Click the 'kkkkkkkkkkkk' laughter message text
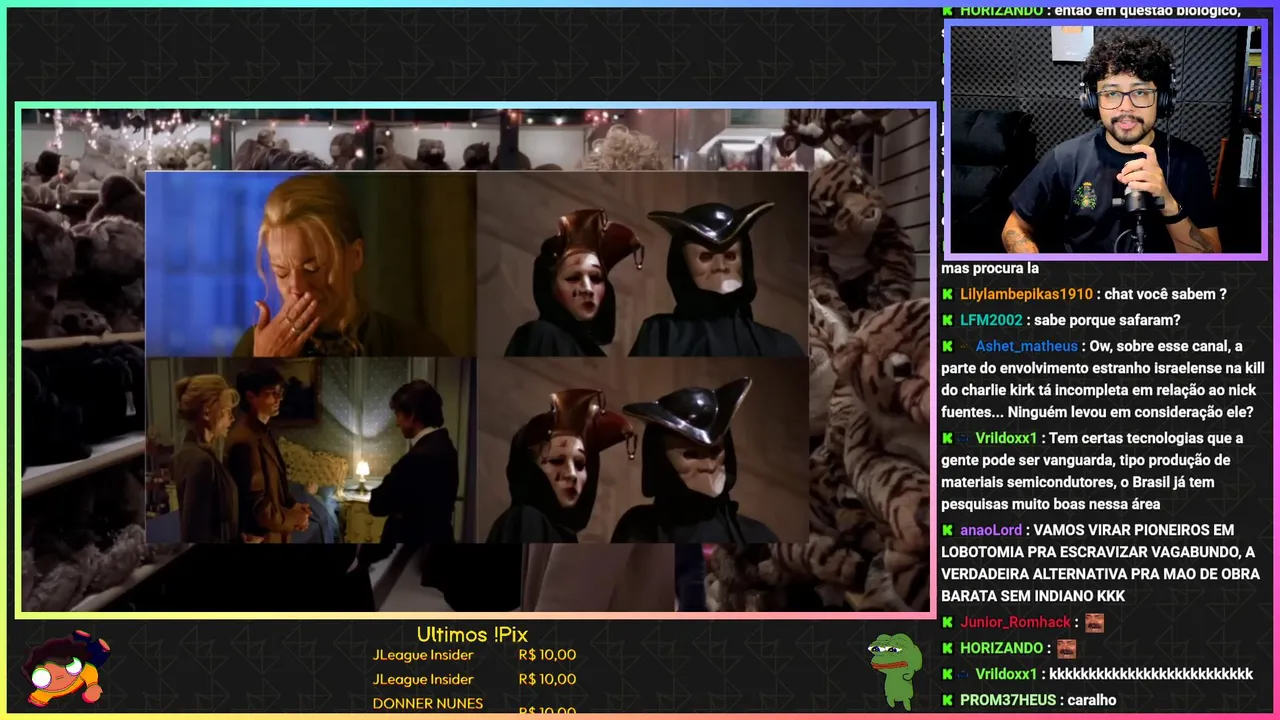1280x720 pixels. (x=1151, y=674)
